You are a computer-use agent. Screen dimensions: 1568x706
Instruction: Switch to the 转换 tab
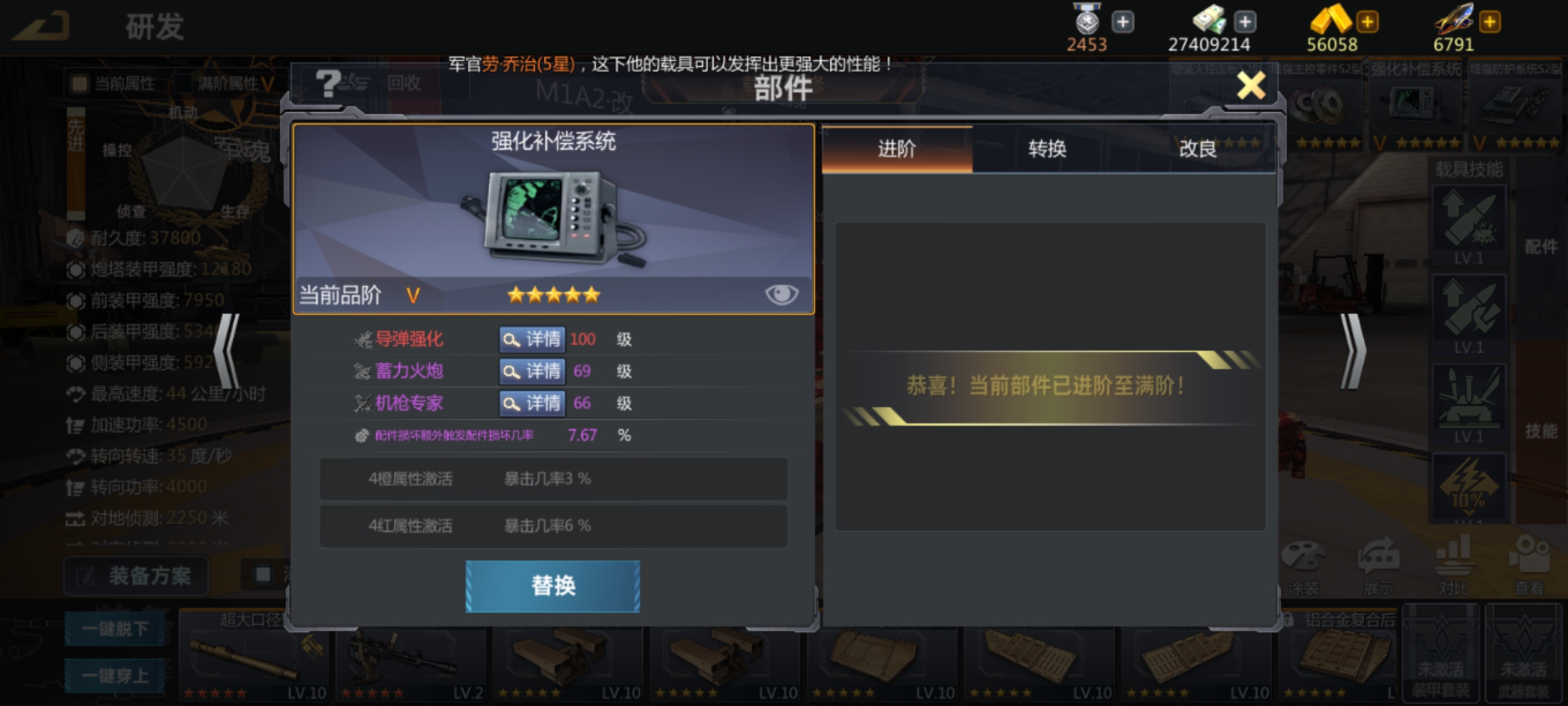pos(1047,149)
